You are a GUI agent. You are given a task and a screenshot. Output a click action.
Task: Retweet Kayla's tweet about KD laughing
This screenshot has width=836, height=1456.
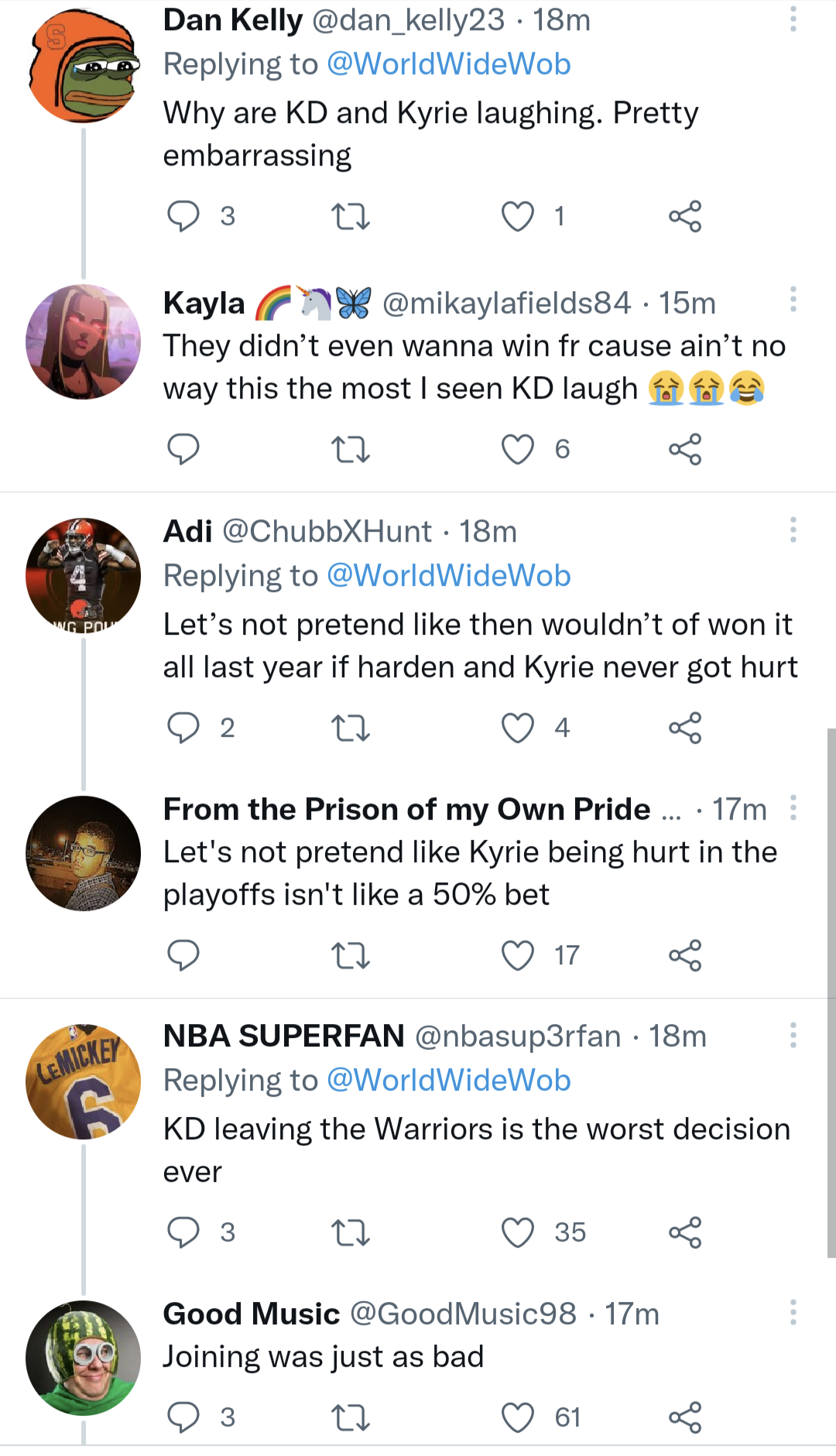point(350,449)
